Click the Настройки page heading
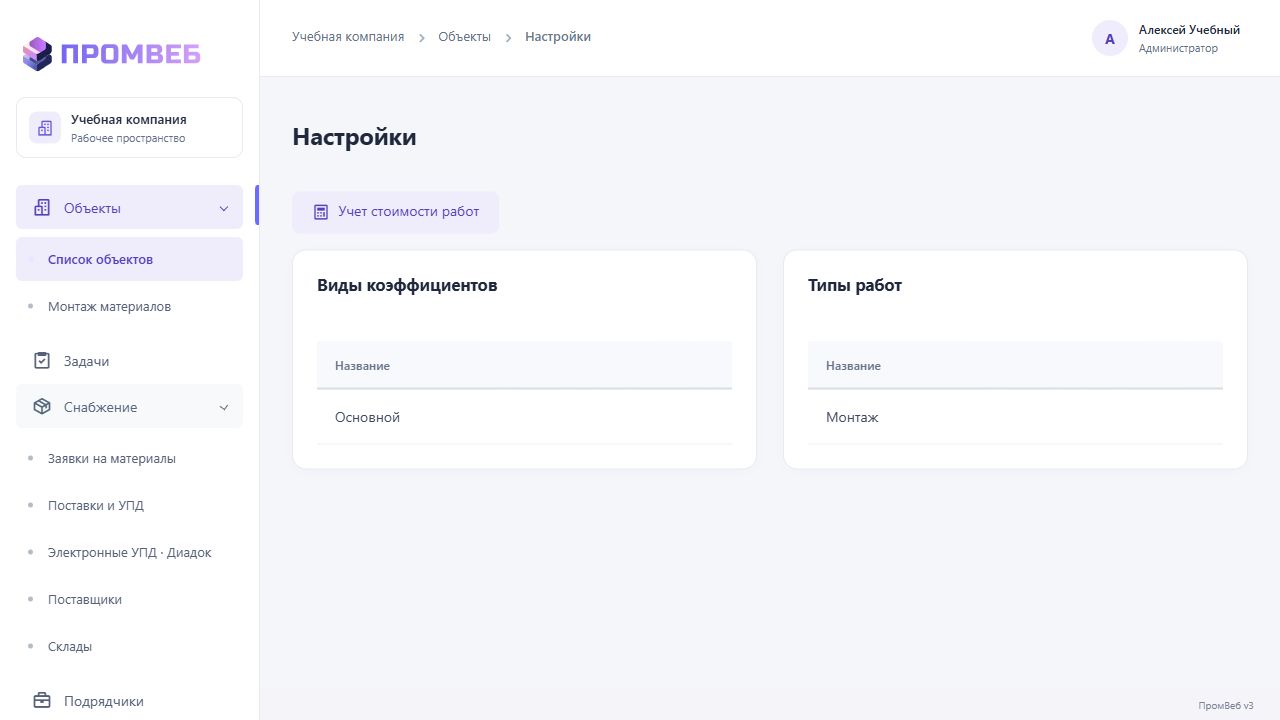 click(354, 137)
